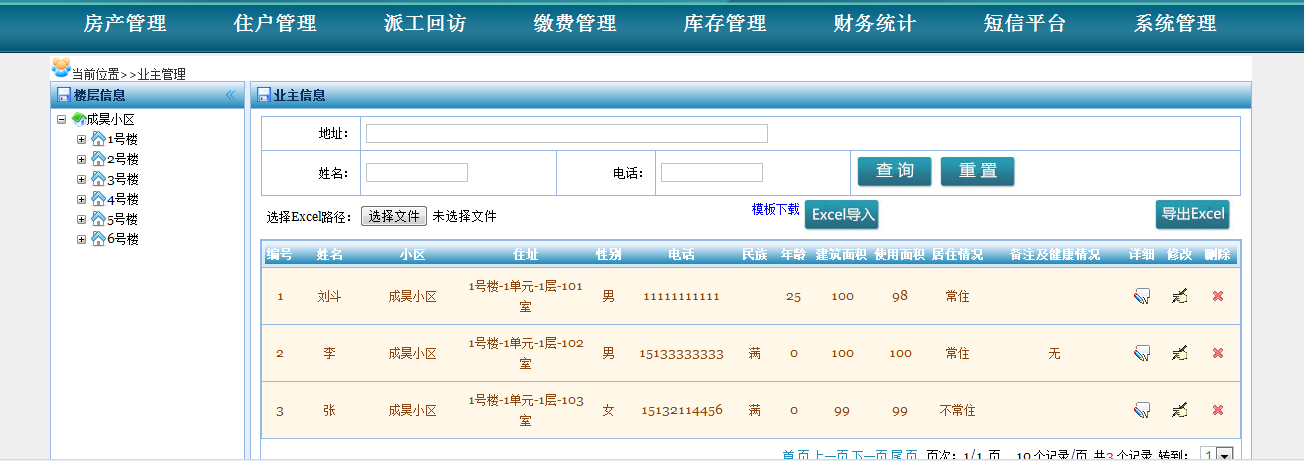The image size is (1304, 461).
Task: Click the 居住情况 column header
Action: coord(957,255)
